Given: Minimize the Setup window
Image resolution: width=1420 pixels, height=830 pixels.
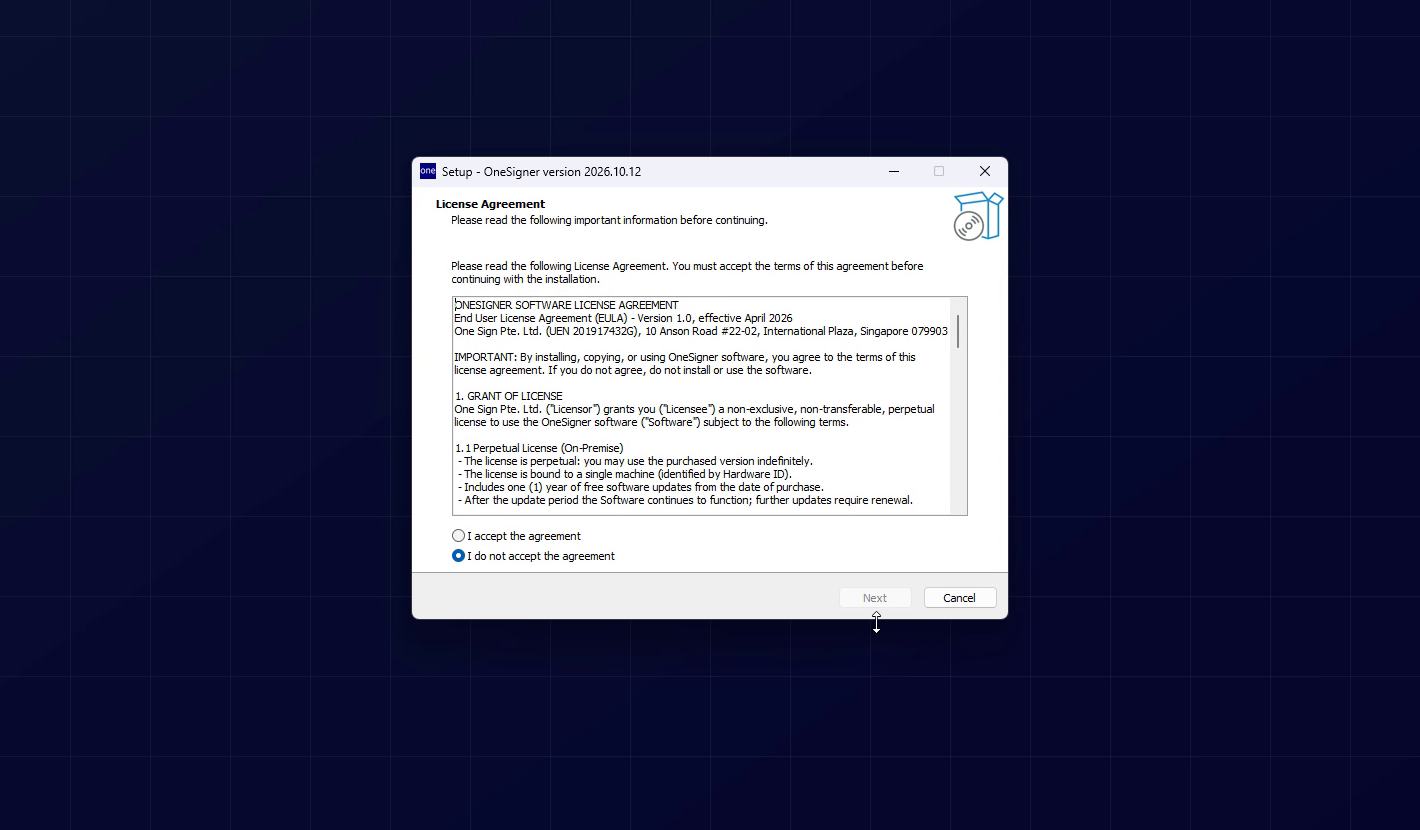Looking at the screenshot, I should pos(894,171).
